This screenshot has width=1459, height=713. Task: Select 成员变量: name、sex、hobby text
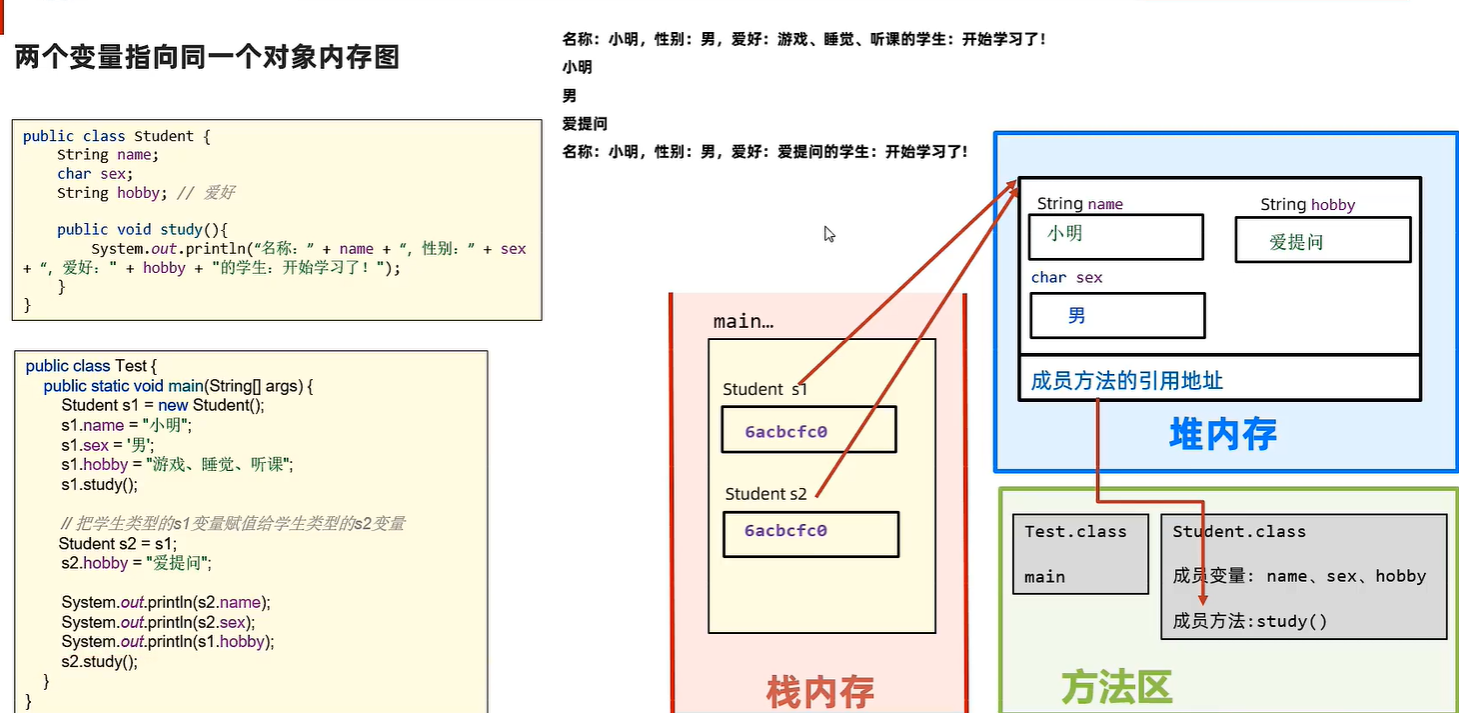1300,576
